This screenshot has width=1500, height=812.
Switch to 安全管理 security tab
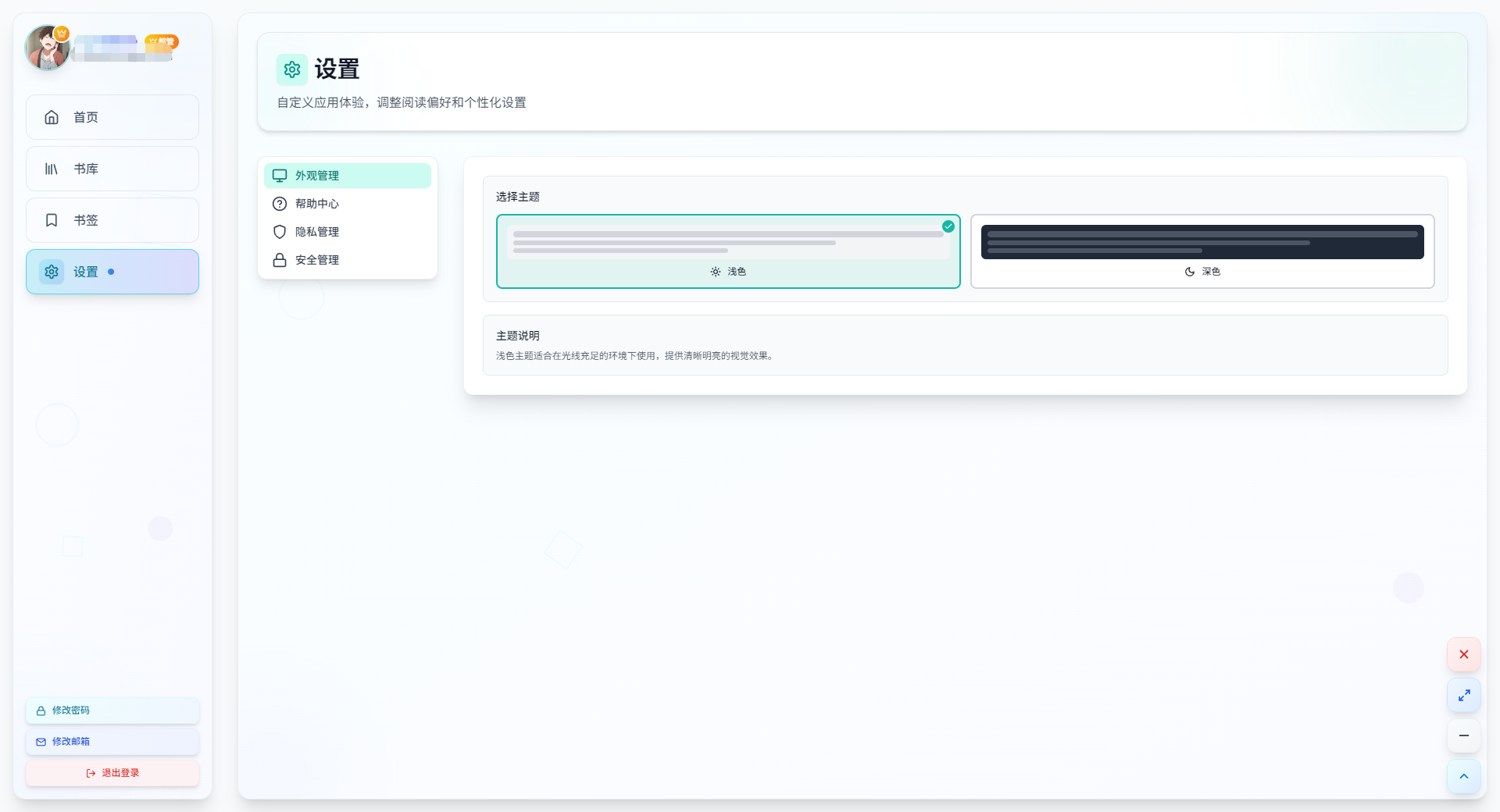[348, 260]
